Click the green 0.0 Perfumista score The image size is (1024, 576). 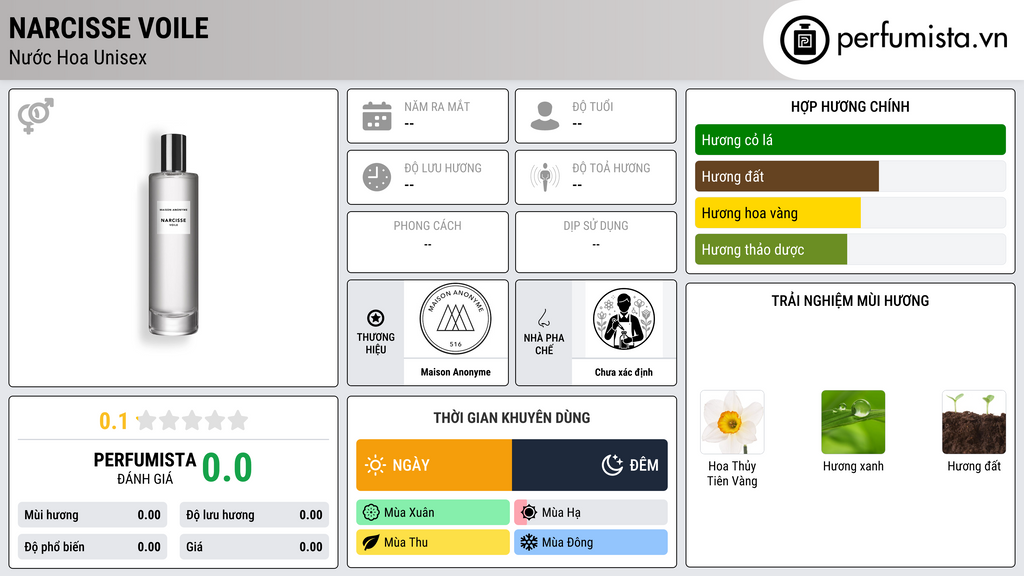coord(227,468)
